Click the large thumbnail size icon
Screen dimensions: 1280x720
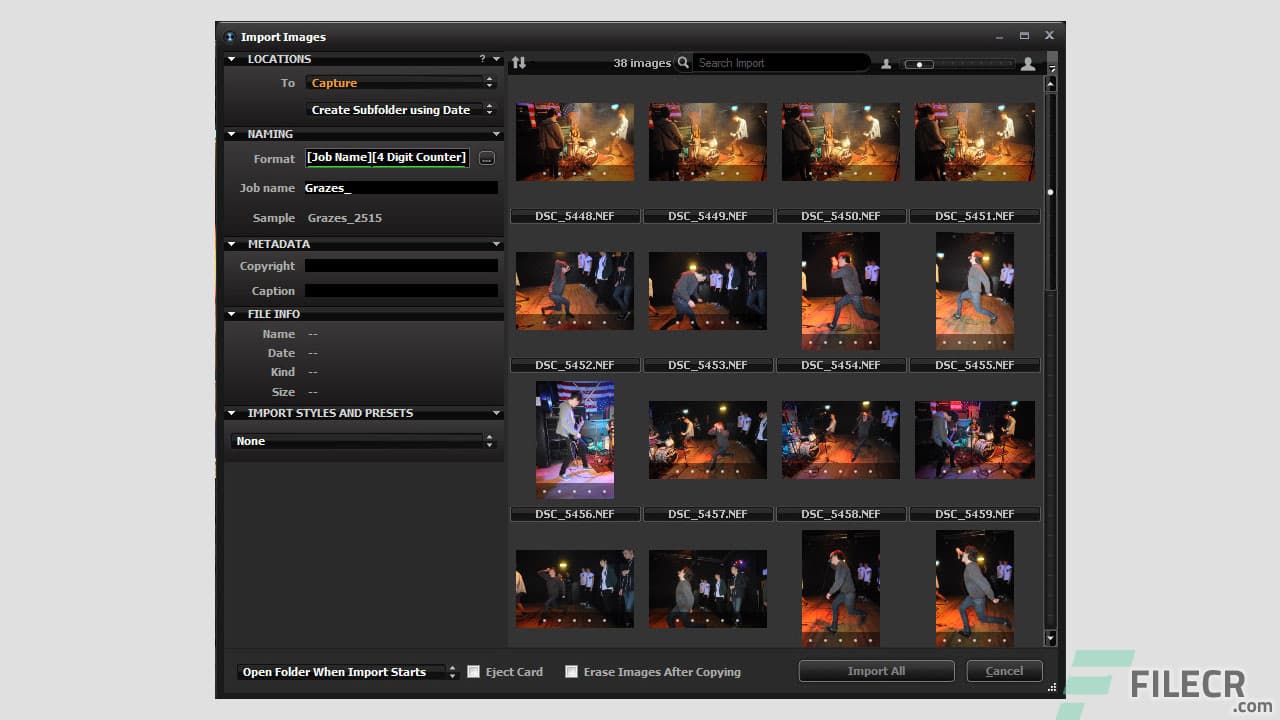1028,62
